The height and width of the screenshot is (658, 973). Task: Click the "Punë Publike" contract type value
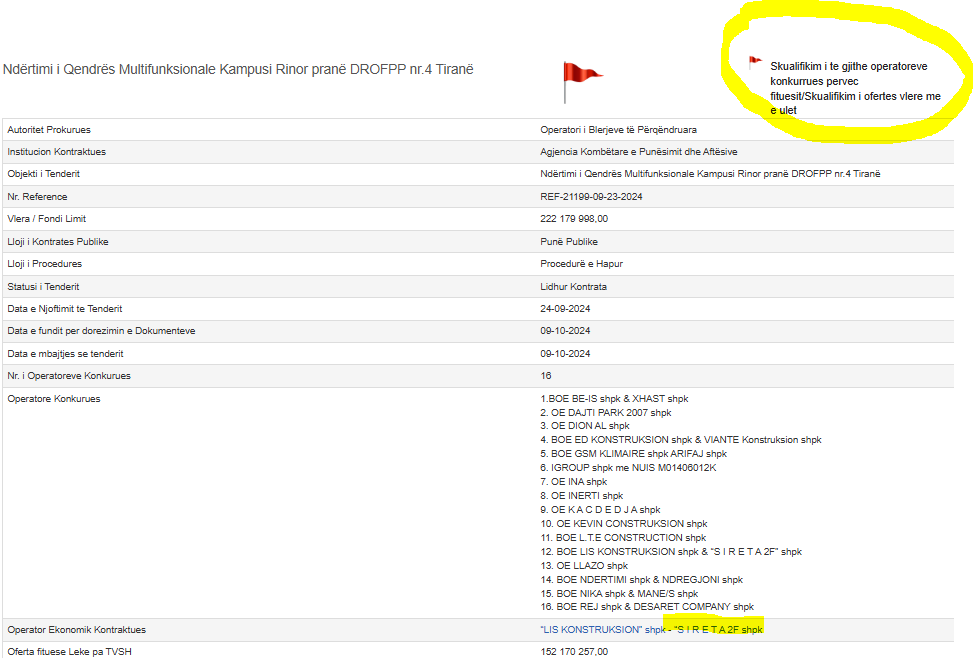(567, 242)
